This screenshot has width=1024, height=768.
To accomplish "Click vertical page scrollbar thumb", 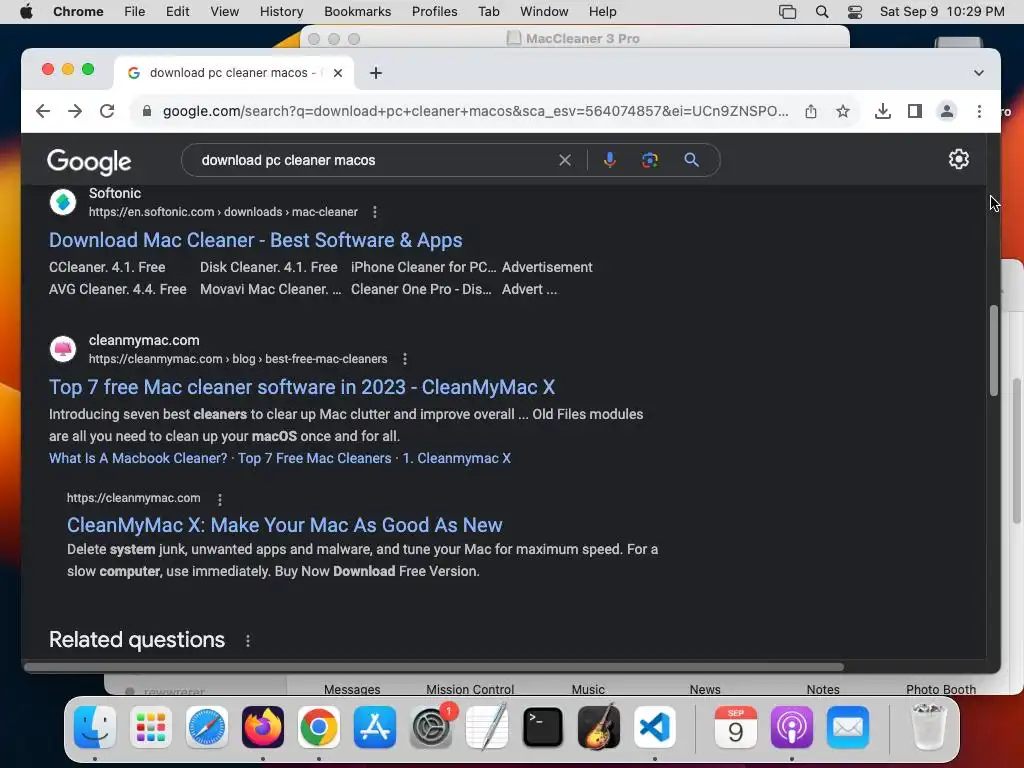I will 993,350.
